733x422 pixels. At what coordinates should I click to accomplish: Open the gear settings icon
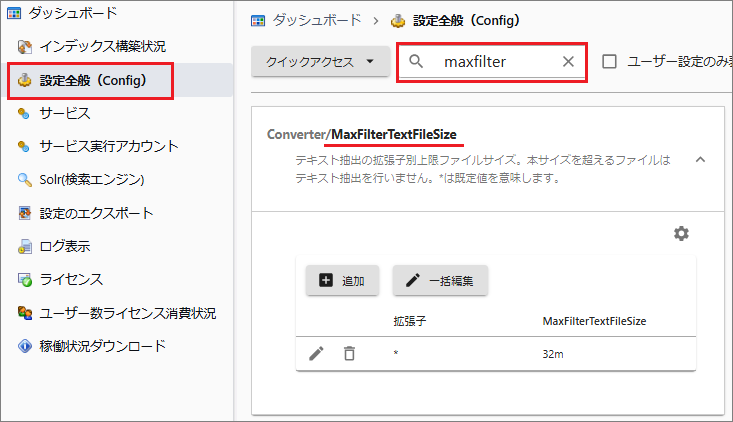(x=681, y=233)
